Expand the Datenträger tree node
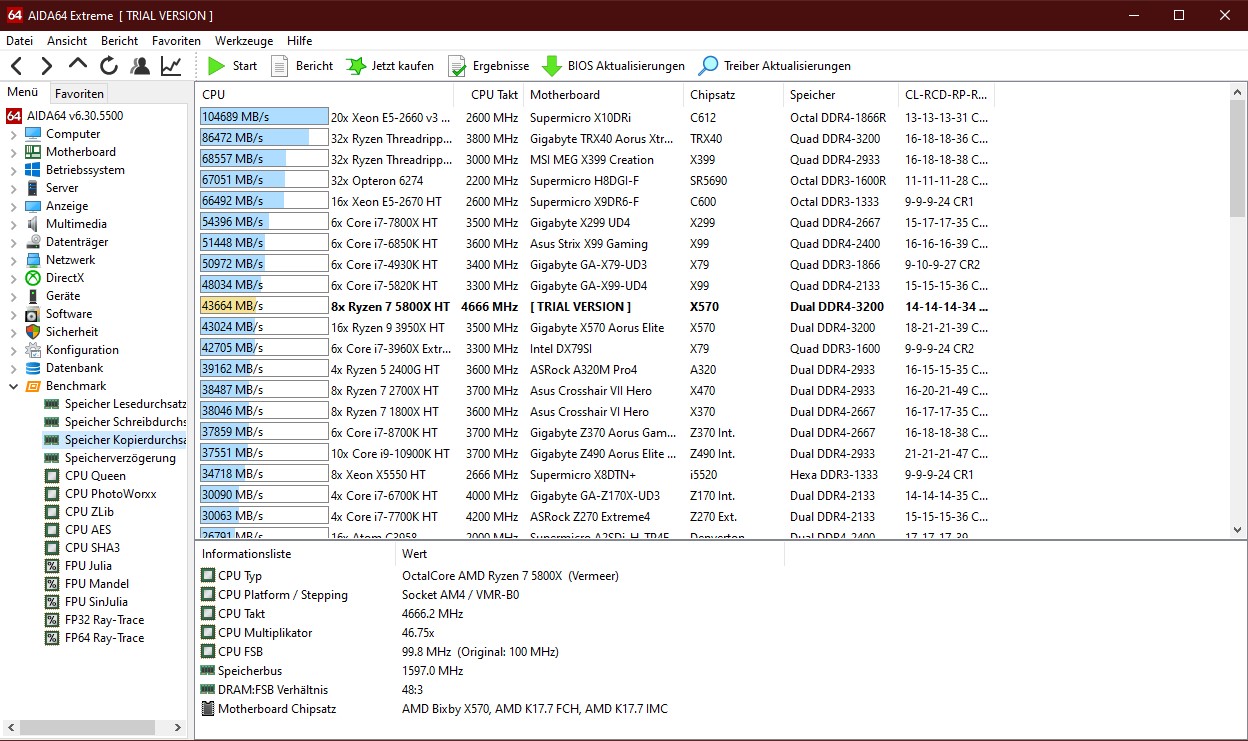The width and height of the screenshot is (1248, 741). pos(13,242)
